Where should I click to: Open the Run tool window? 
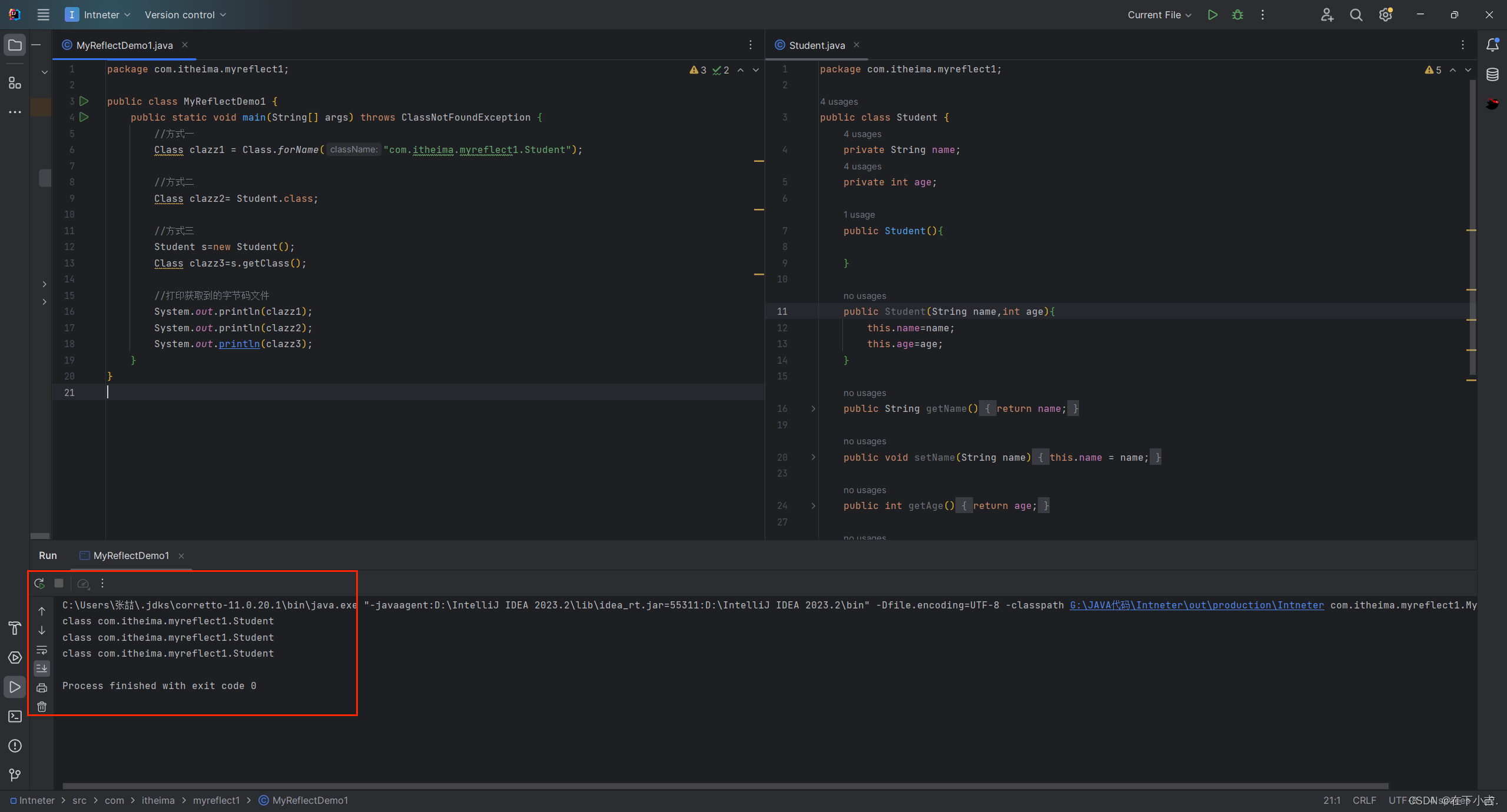[x=15, y=687]
